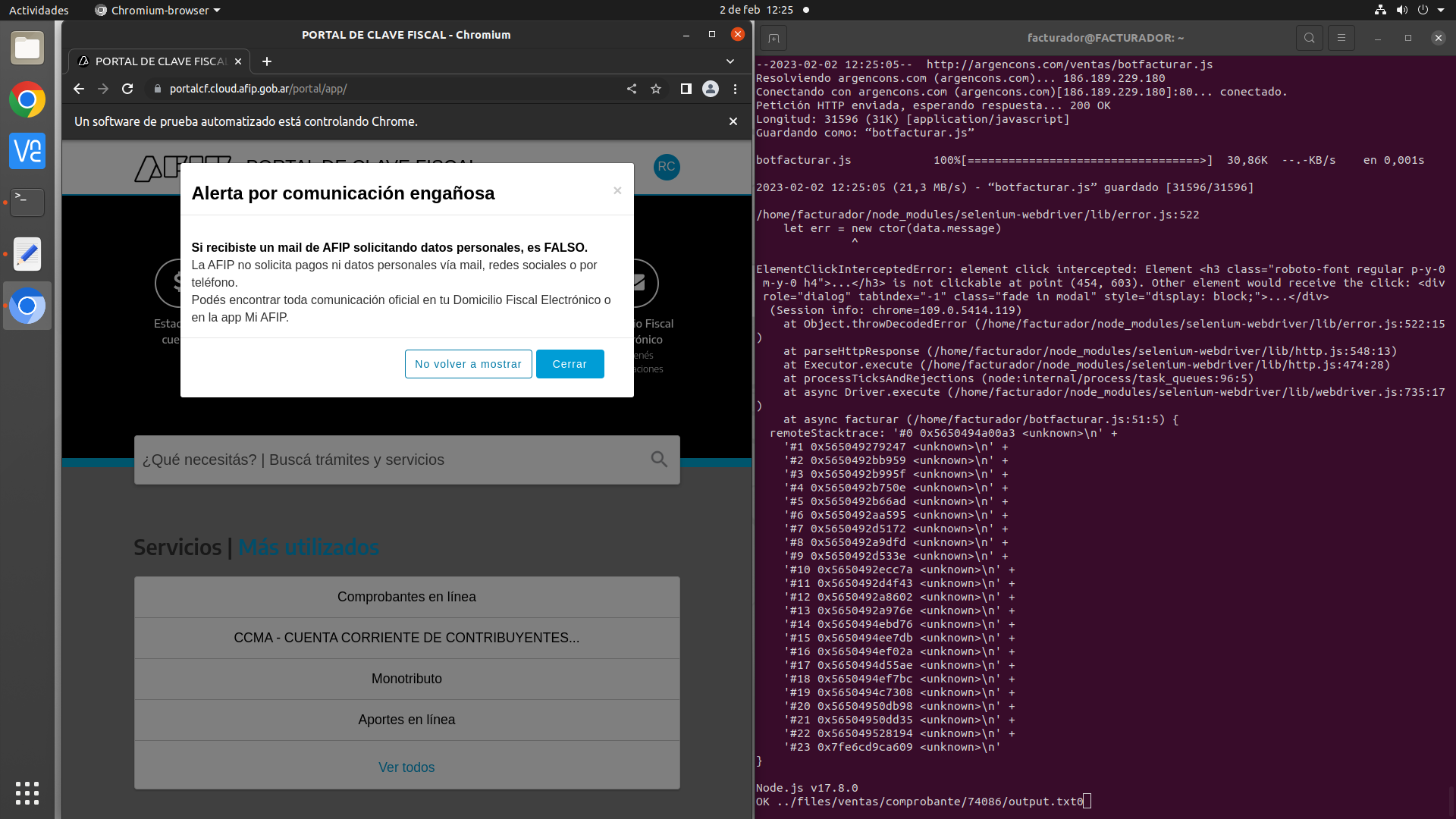
Task: Click "Node.js v17.8.0" terminal line
Action: point(807,788)
